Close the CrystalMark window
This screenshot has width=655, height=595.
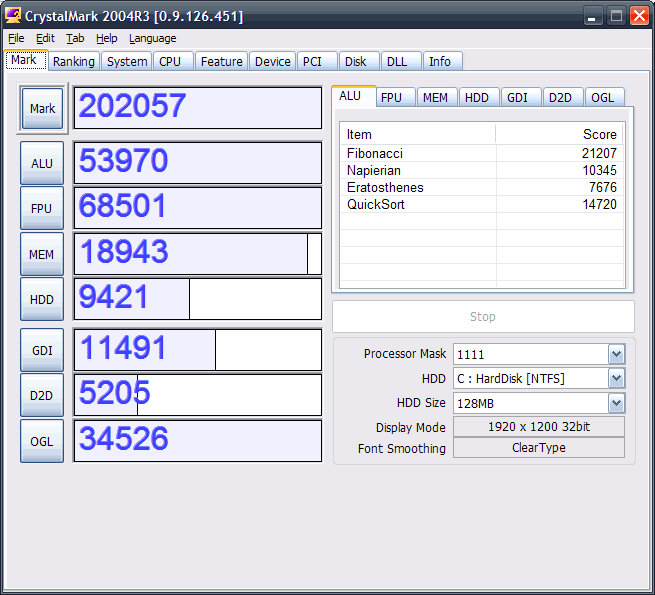[640, 16]
